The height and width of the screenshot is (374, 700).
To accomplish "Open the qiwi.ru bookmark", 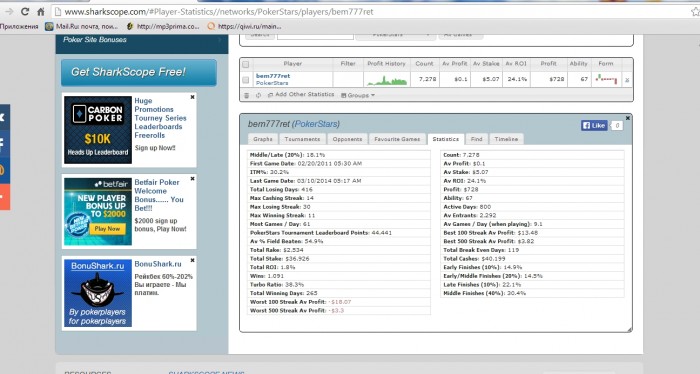I will click(245, 26).
